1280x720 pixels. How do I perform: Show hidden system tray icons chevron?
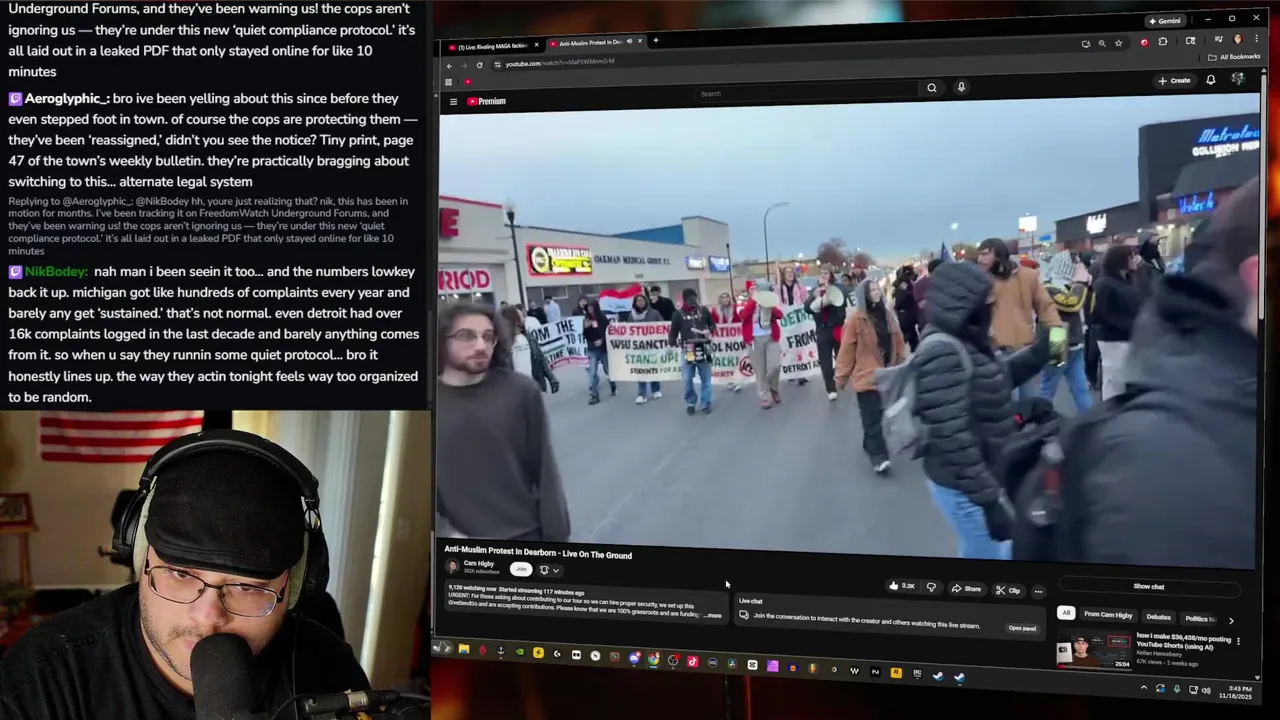(x=1144, y=688)
